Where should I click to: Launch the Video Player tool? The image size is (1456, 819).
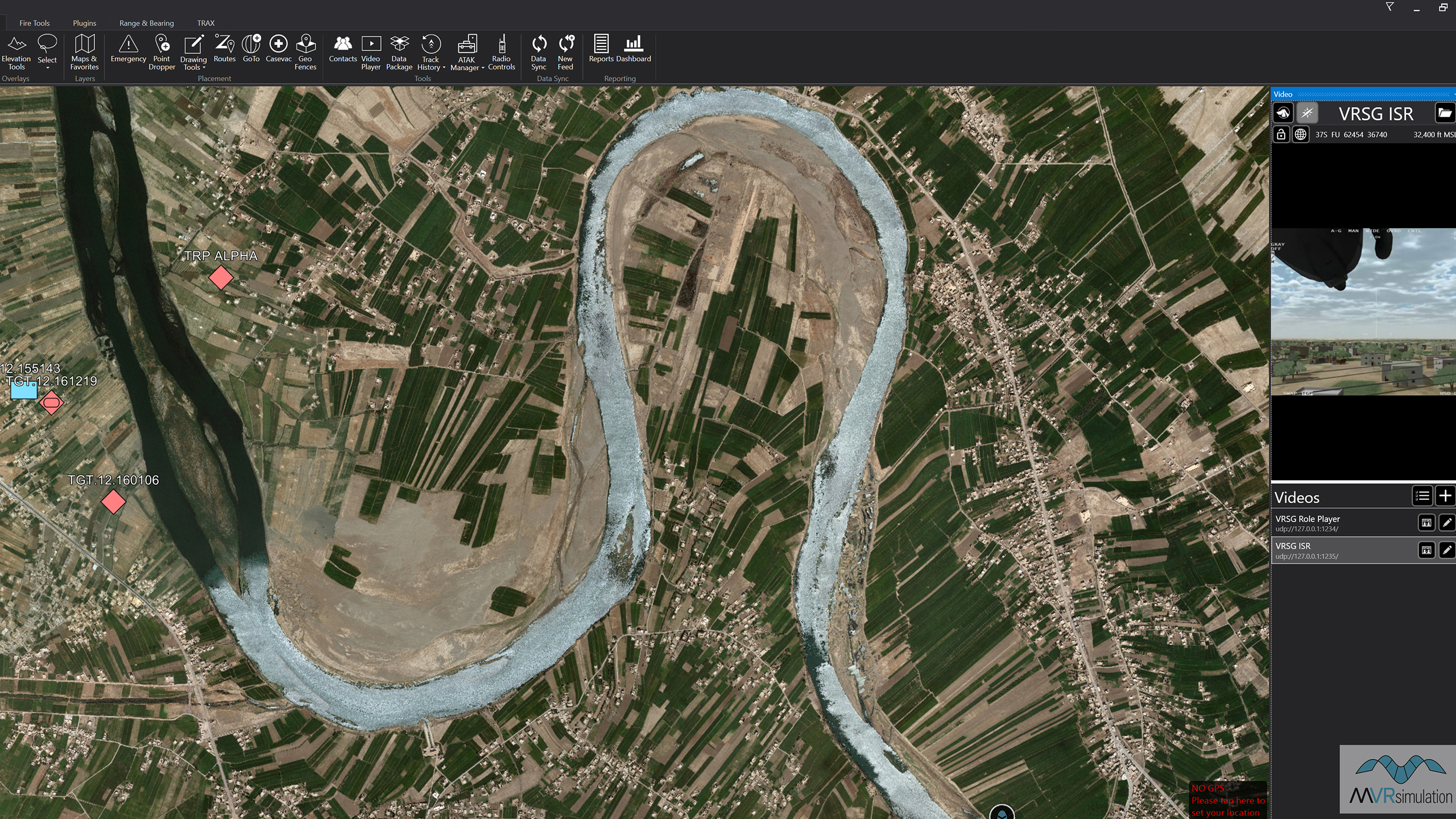pos(371,53)
